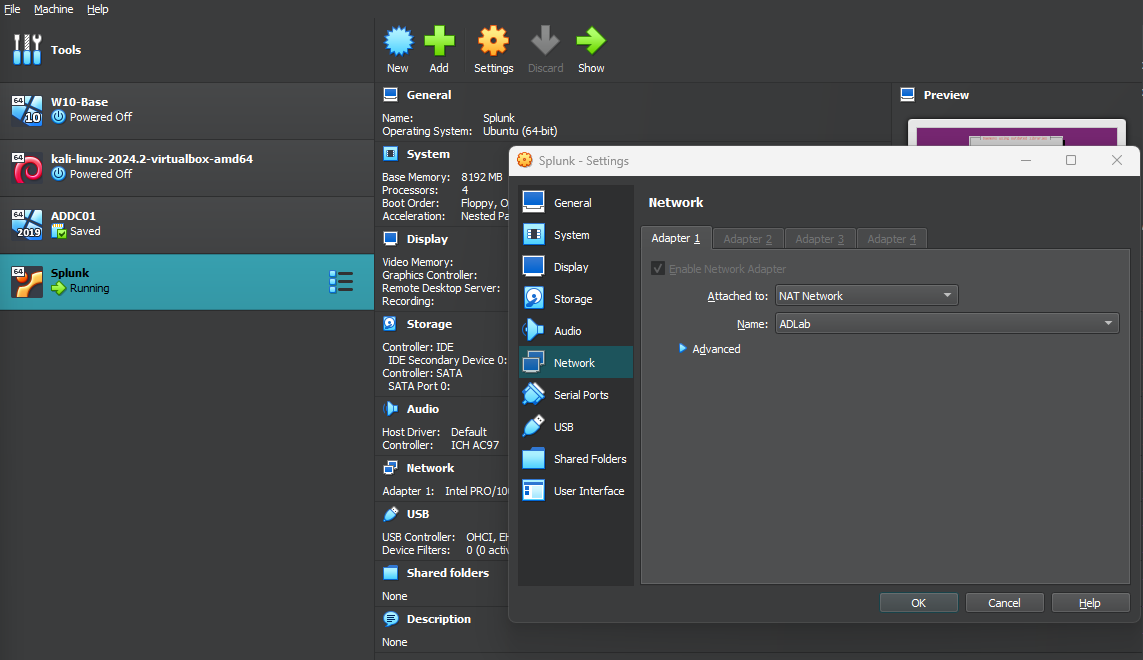The width and height of the screenshot is (1143, 660).
Task: Click the Shared folders section header
Action: click(448, 573)
